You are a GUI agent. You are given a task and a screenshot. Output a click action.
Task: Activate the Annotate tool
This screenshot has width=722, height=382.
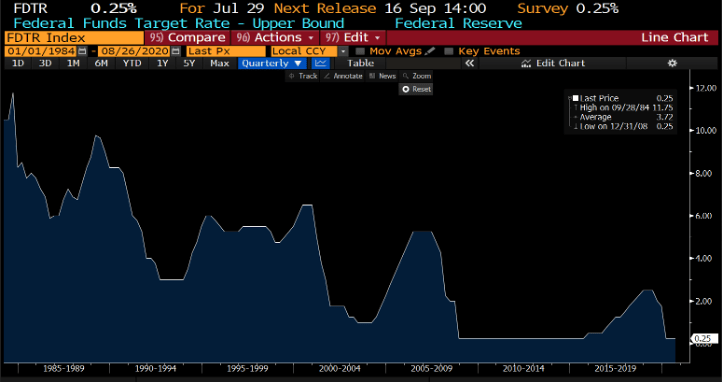point(343,76)
